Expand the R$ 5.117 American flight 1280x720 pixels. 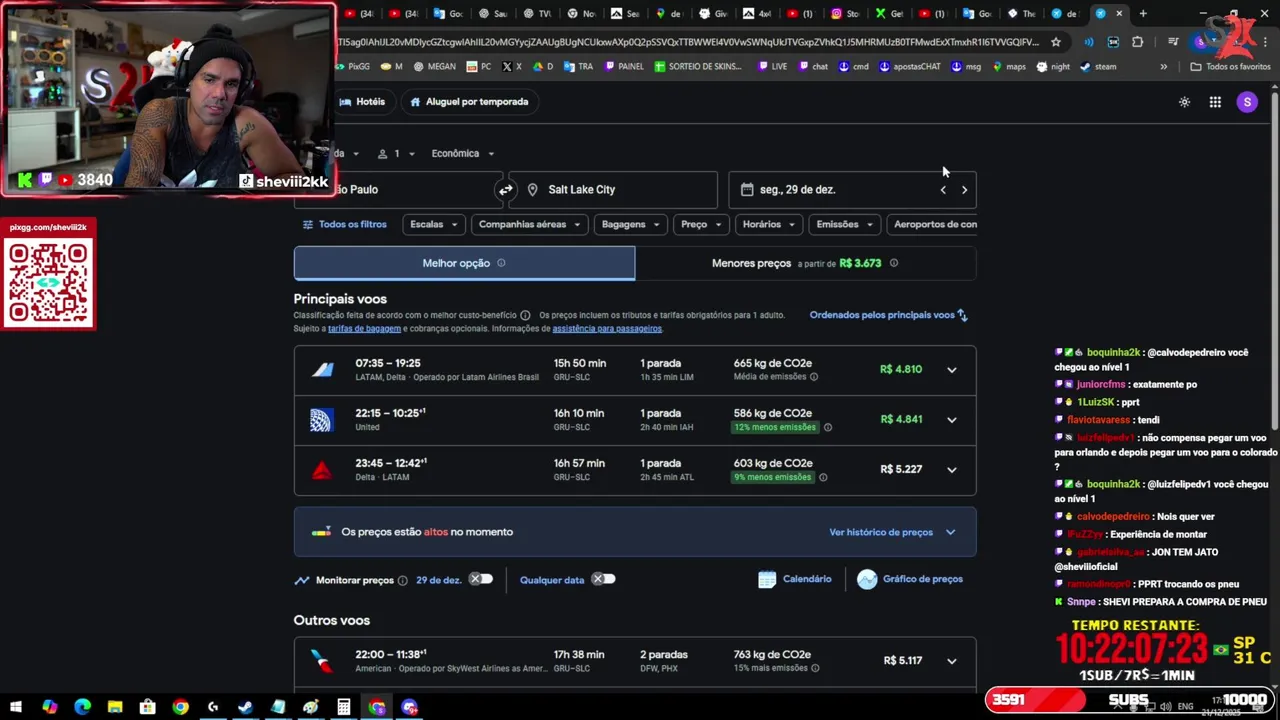(x=952, y=661)
